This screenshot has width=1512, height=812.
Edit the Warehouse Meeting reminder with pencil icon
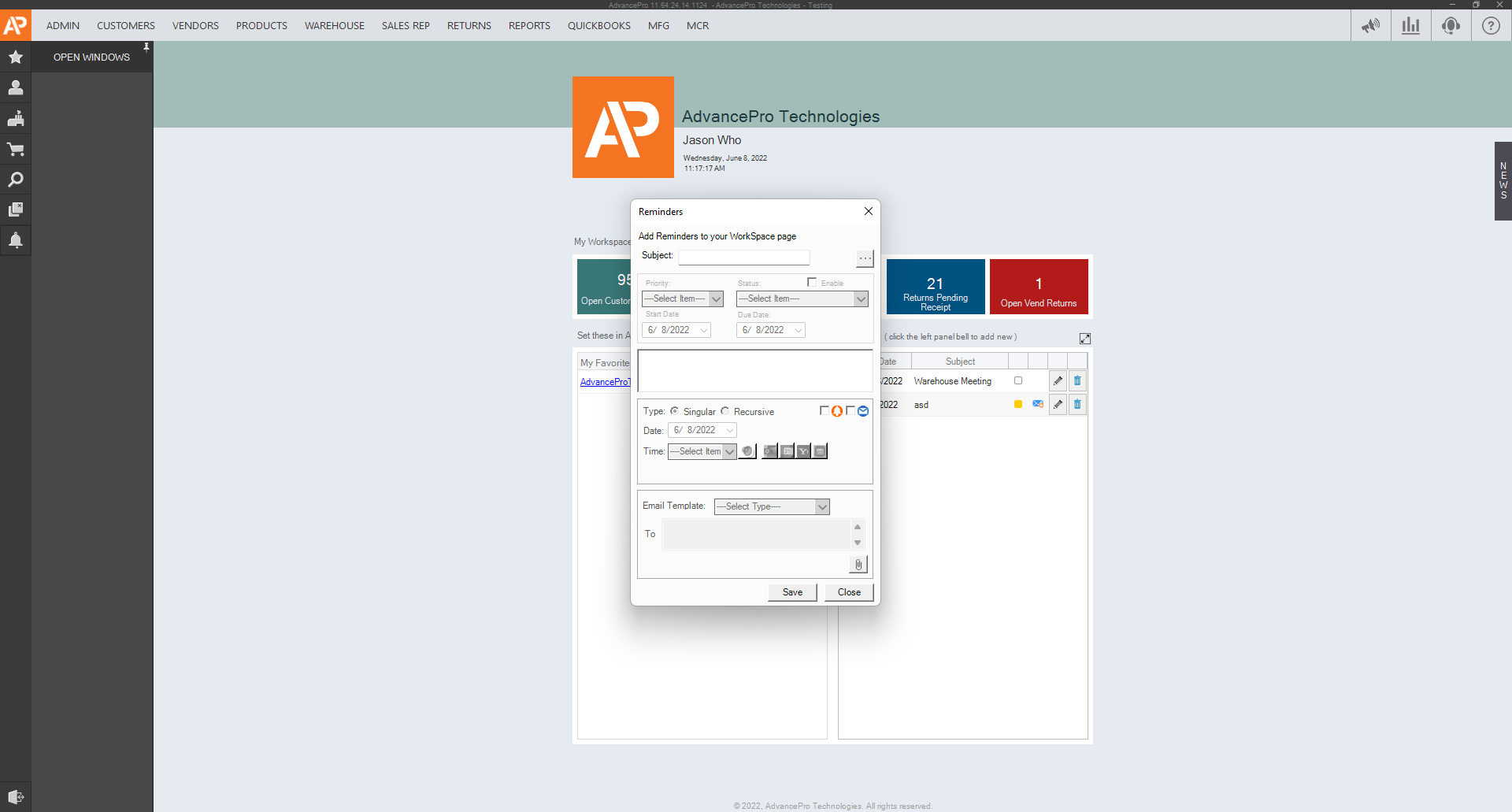click(1058, 381)
